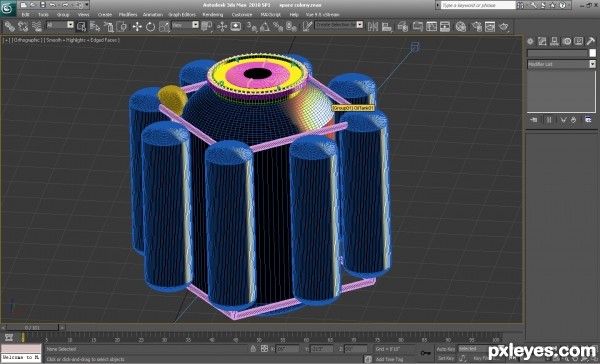Open the Modifiers menu

tap(128, 15)
